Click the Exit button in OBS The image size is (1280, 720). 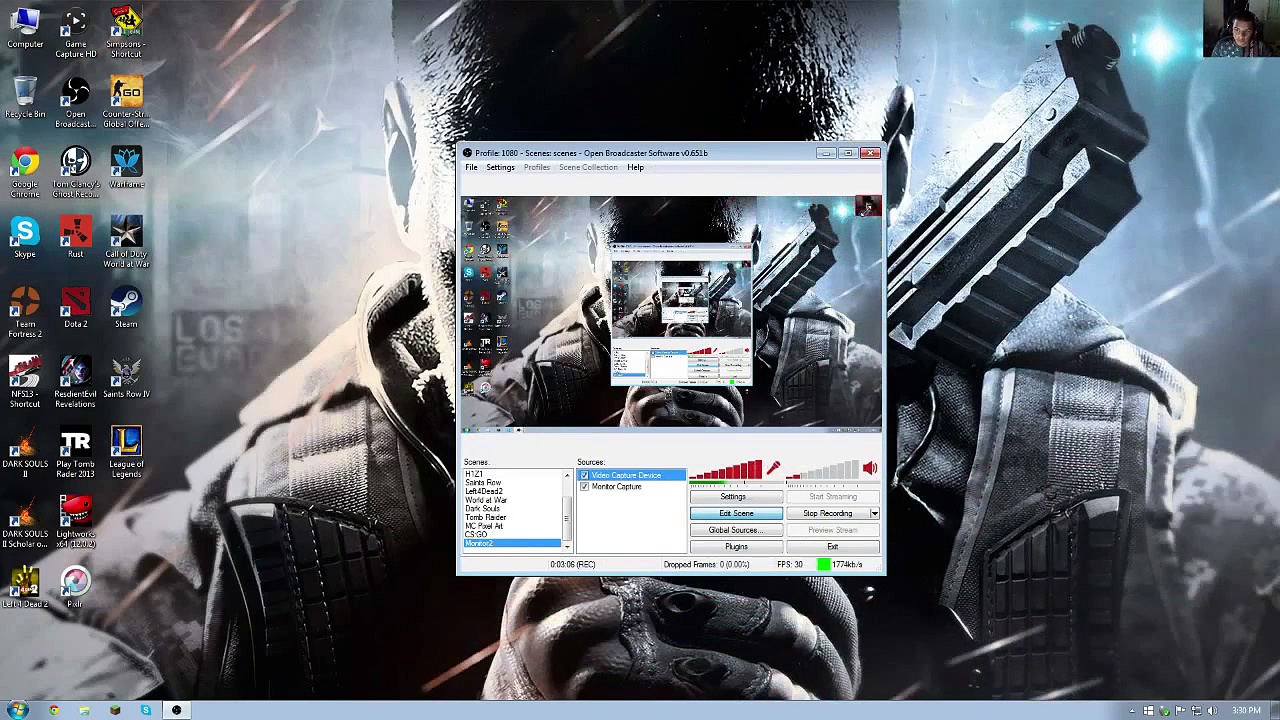coord(833,547)
